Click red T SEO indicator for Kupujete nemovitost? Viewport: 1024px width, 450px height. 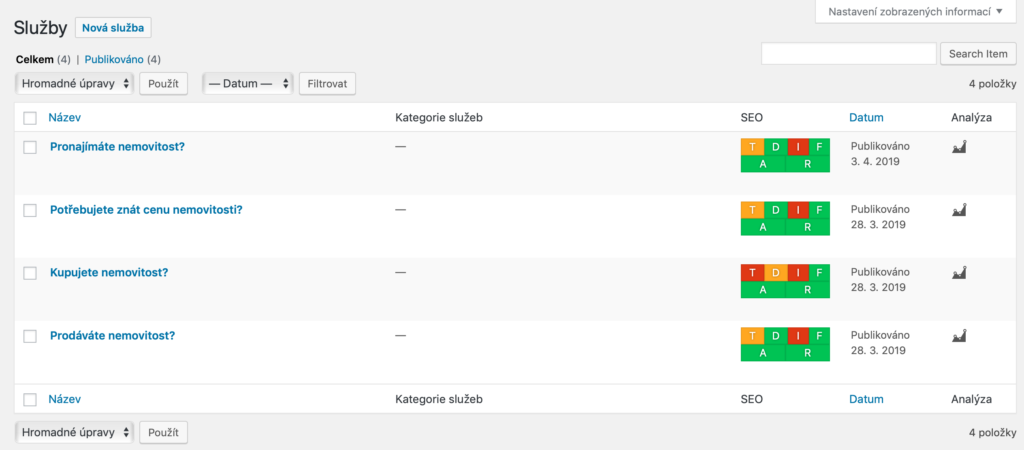coord(752,273)
